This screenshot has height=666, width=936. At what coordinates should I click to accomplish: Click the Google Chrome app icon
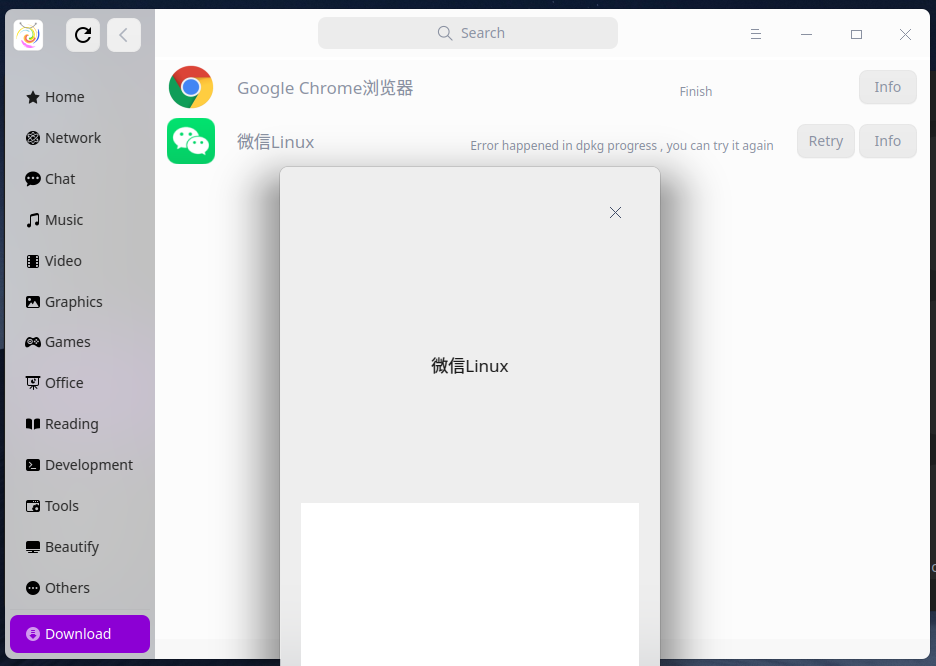[191, 87]
